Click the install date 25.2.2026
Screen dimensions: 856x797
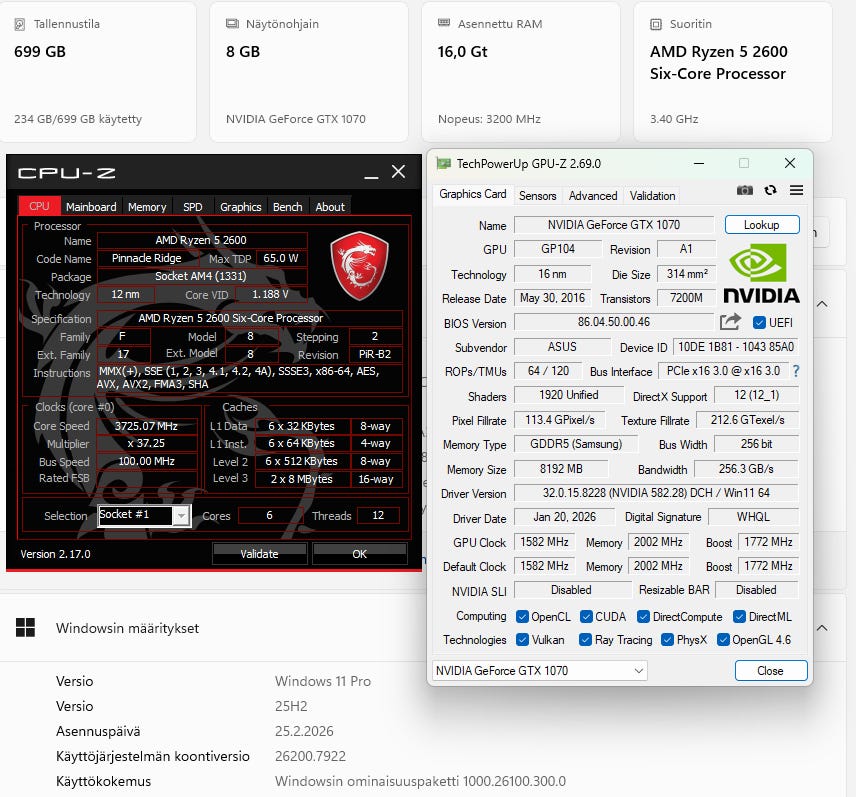click(304, 731)
